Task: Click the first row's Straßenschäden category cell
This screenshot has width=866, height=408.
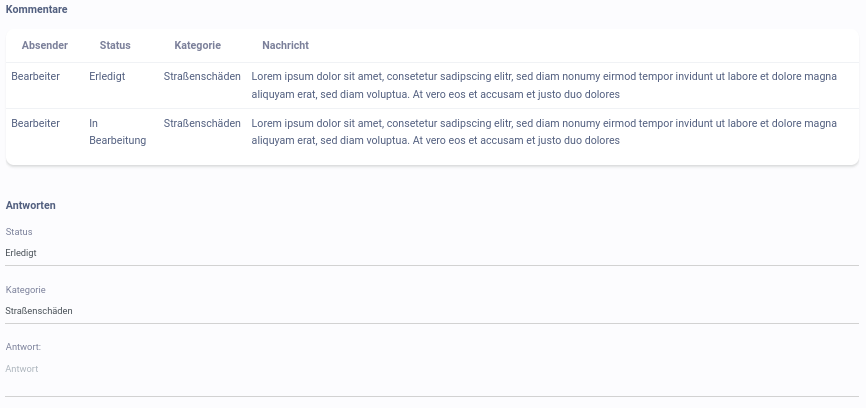Action: 202,76
